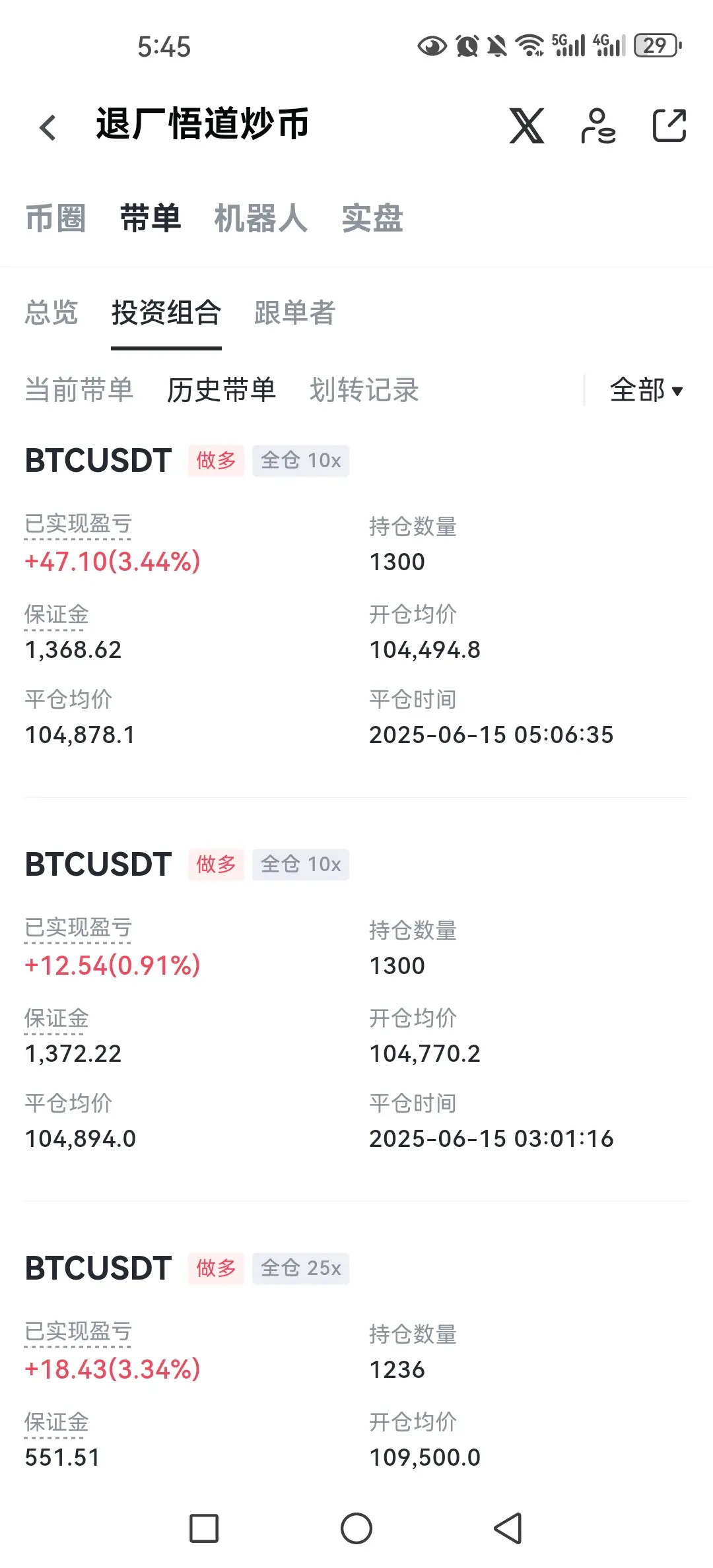Show the 当前带单 list

tap(79, 390)
